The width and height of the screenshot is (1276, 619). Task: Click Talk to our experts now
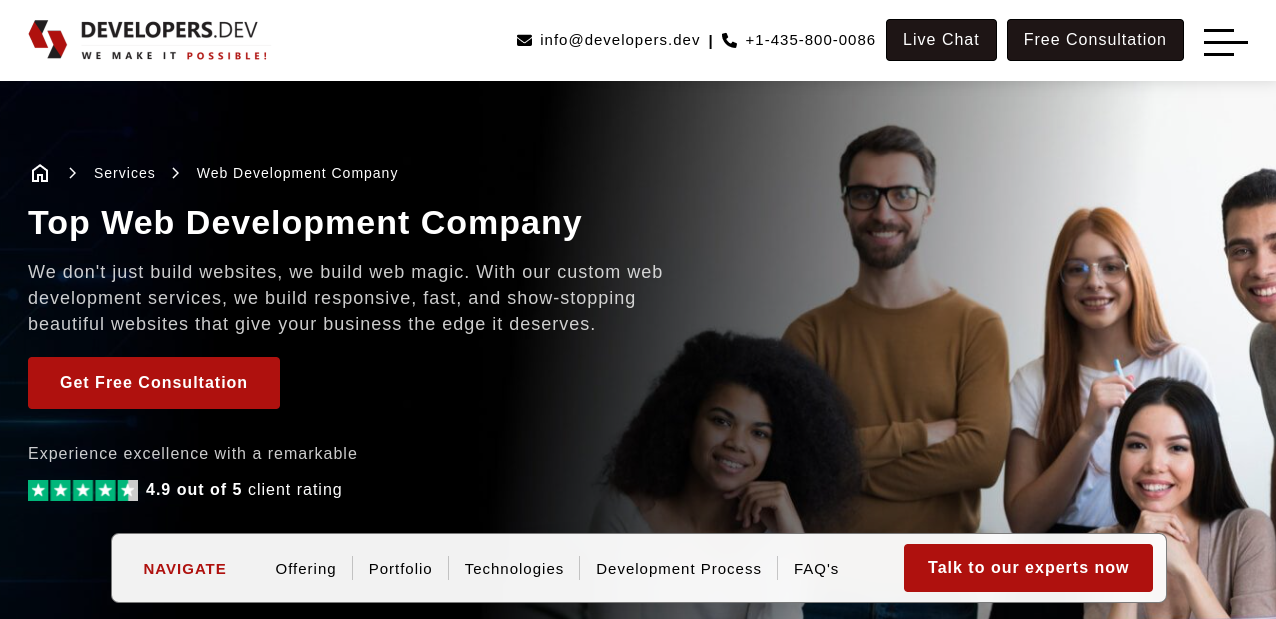click(x=1028, y=568)
